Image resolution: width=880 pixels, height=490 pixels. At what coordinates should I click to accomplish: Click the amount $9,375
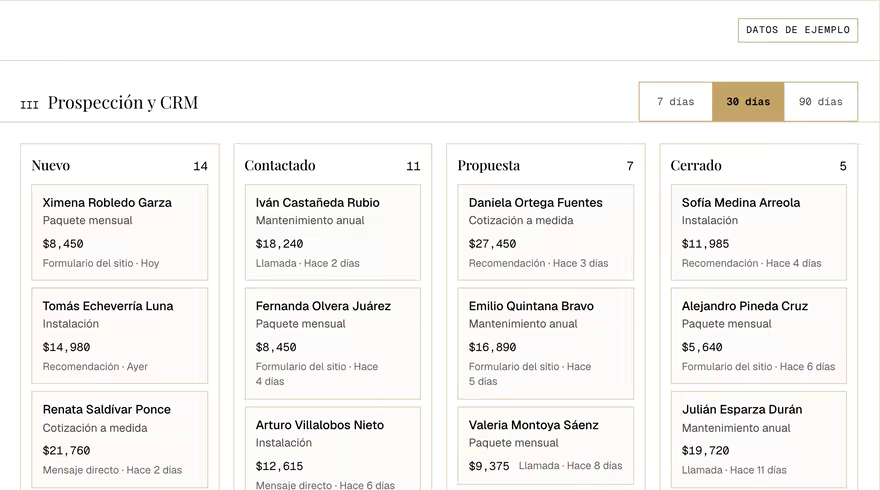point(489,466)
